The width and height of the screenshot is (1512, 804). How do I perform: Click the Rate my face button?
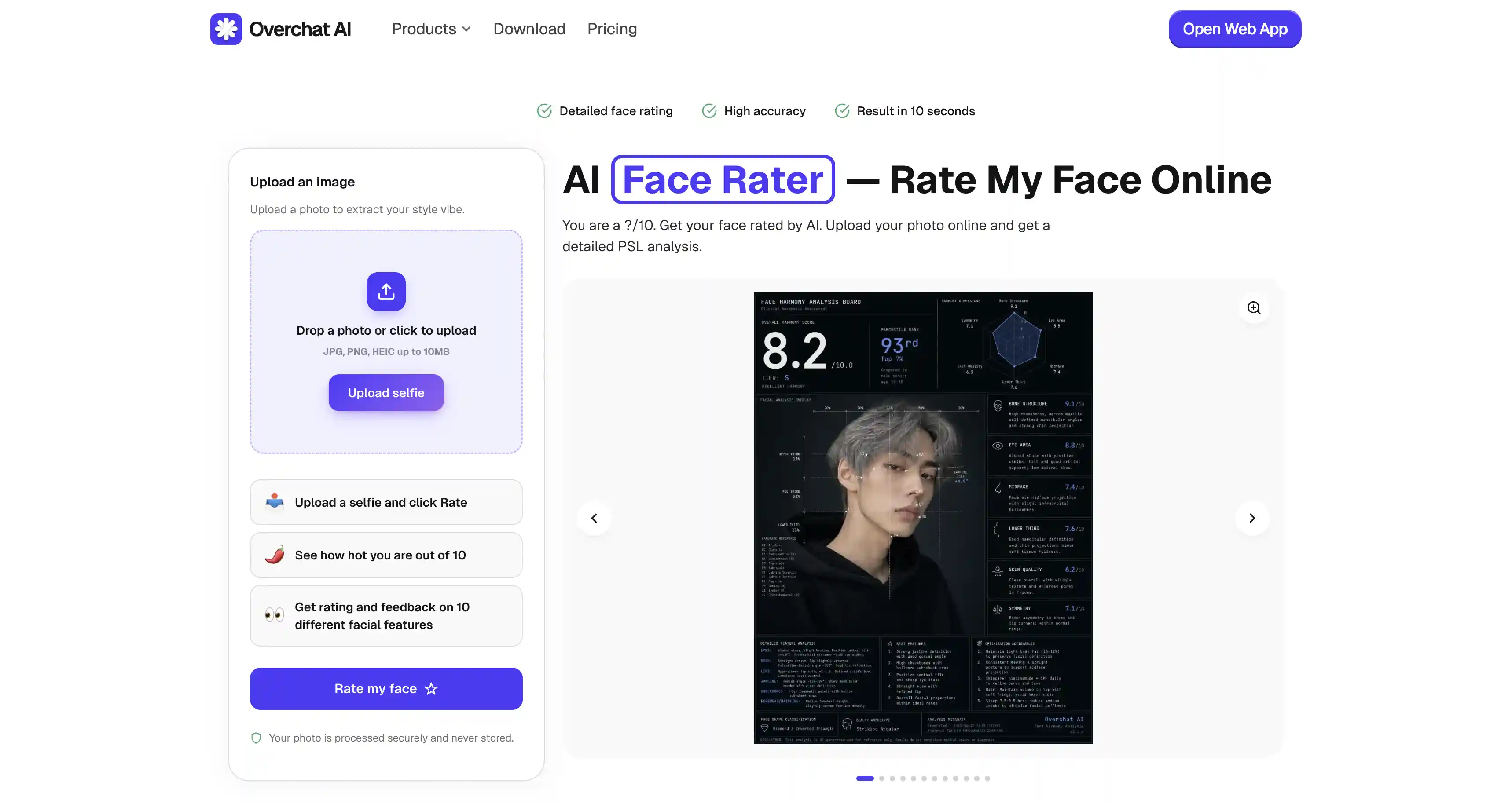point(386,688)
